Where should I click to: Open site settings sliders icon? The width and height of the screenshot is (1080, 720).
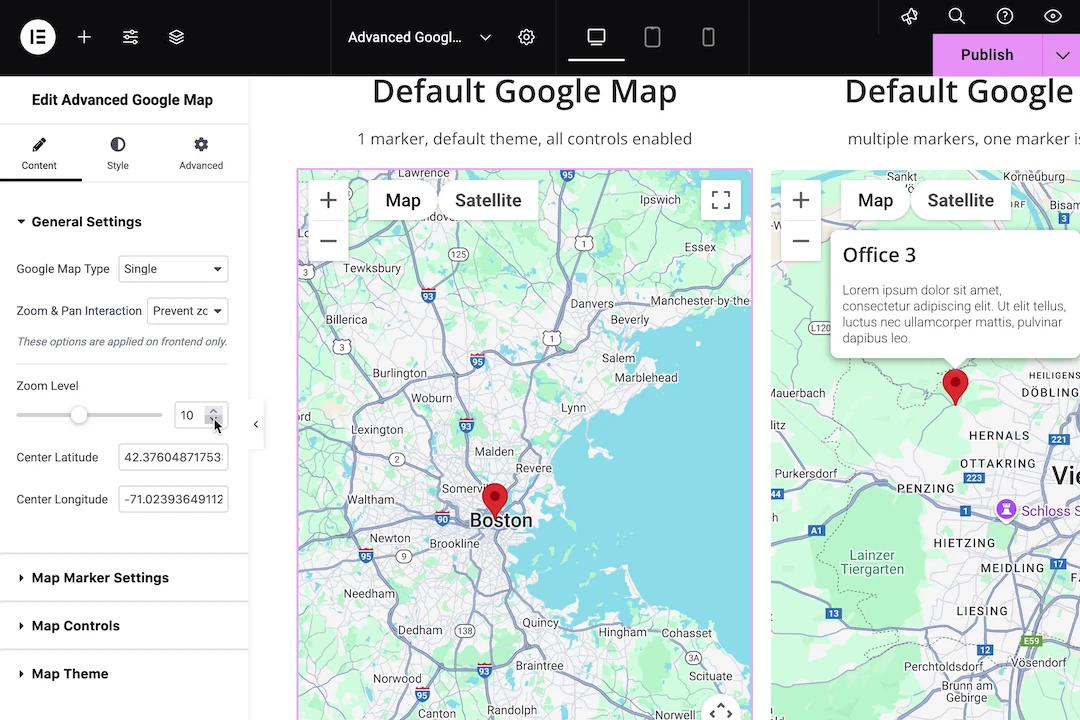pos(130,37)
